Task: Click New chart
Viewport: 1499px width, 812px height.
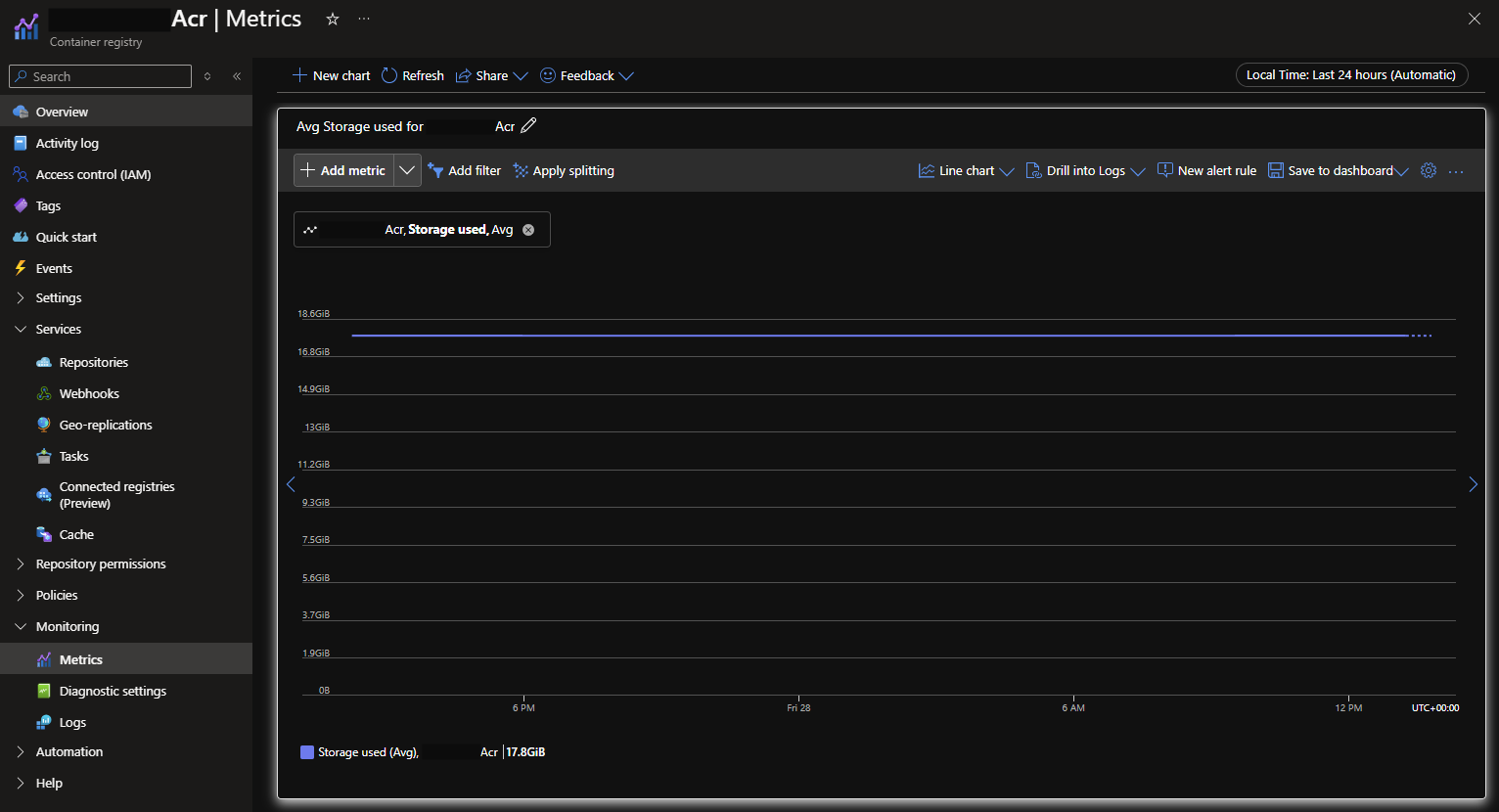Action: pos(332,75)
